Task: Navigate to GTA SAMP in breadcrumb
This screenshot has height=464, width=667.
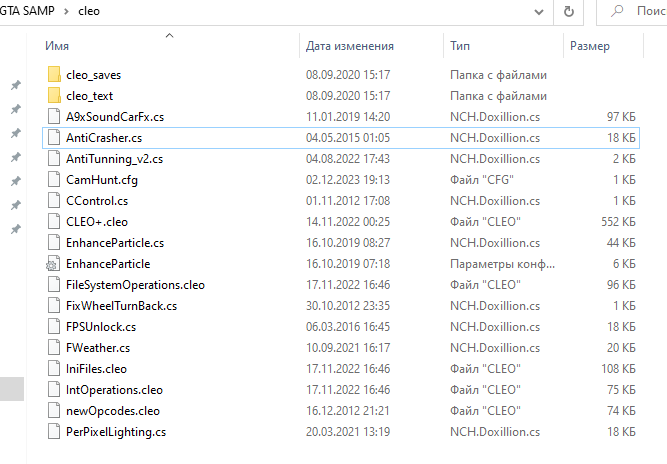Action: click(25, 12)
